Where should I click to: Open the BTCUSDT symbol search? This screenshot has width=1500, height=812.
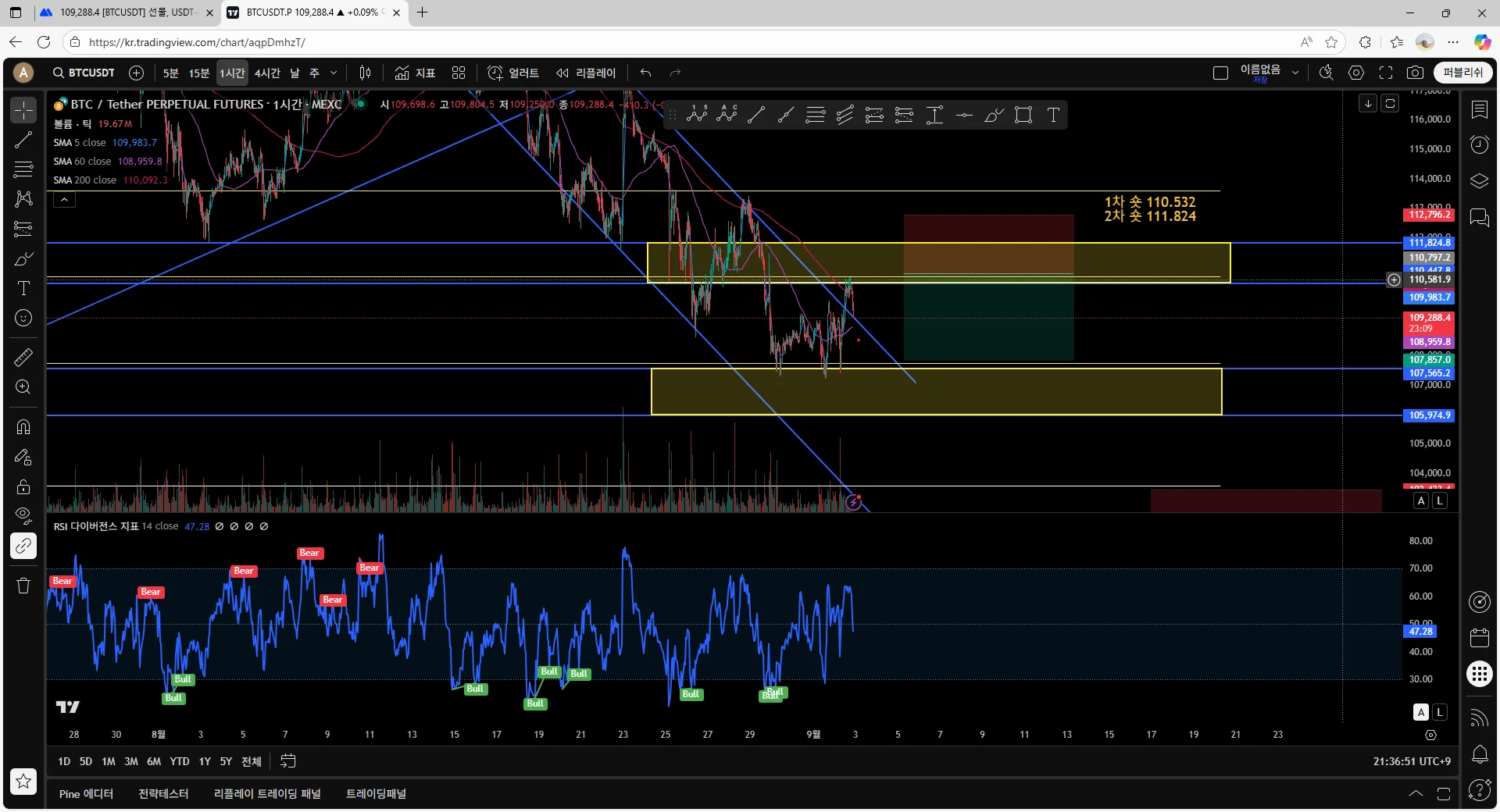pyautogui.click(x=84, y=73)
